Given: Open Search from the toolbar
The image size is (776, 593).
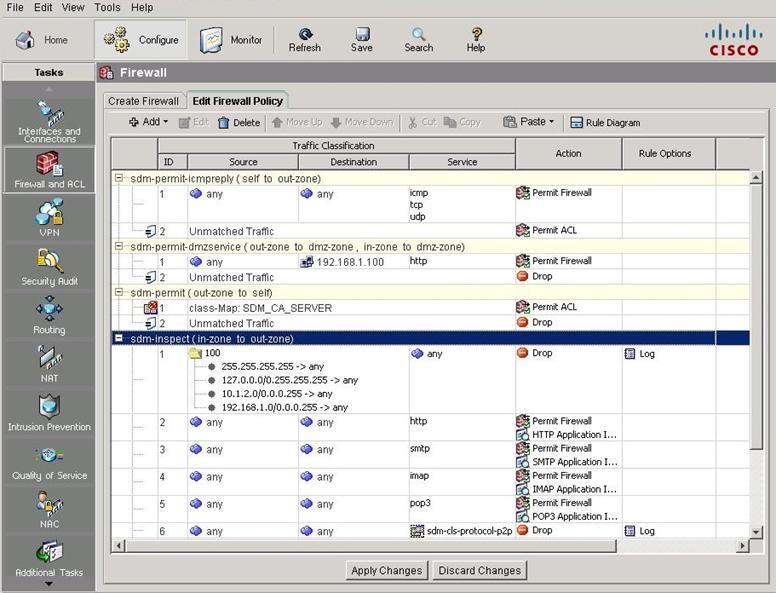Looking at the screenshot, I should tap(419, 40).
